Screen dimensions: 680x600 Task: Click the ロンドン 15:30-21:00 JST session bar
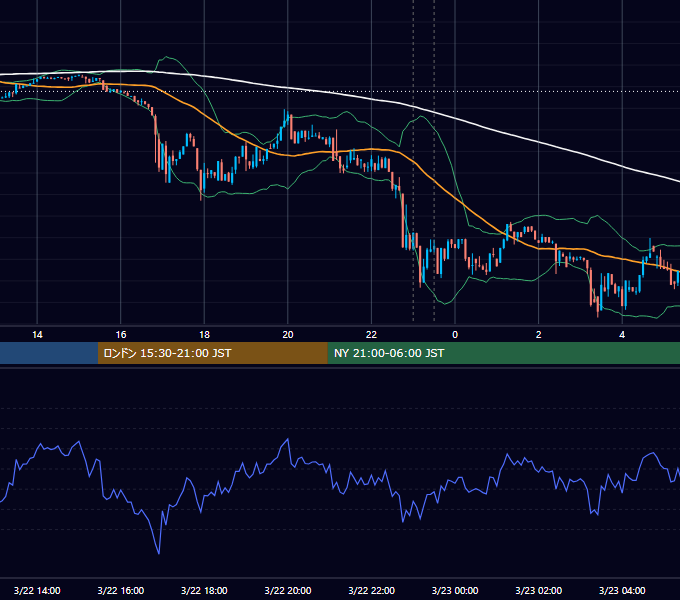[x=212, y=353]
